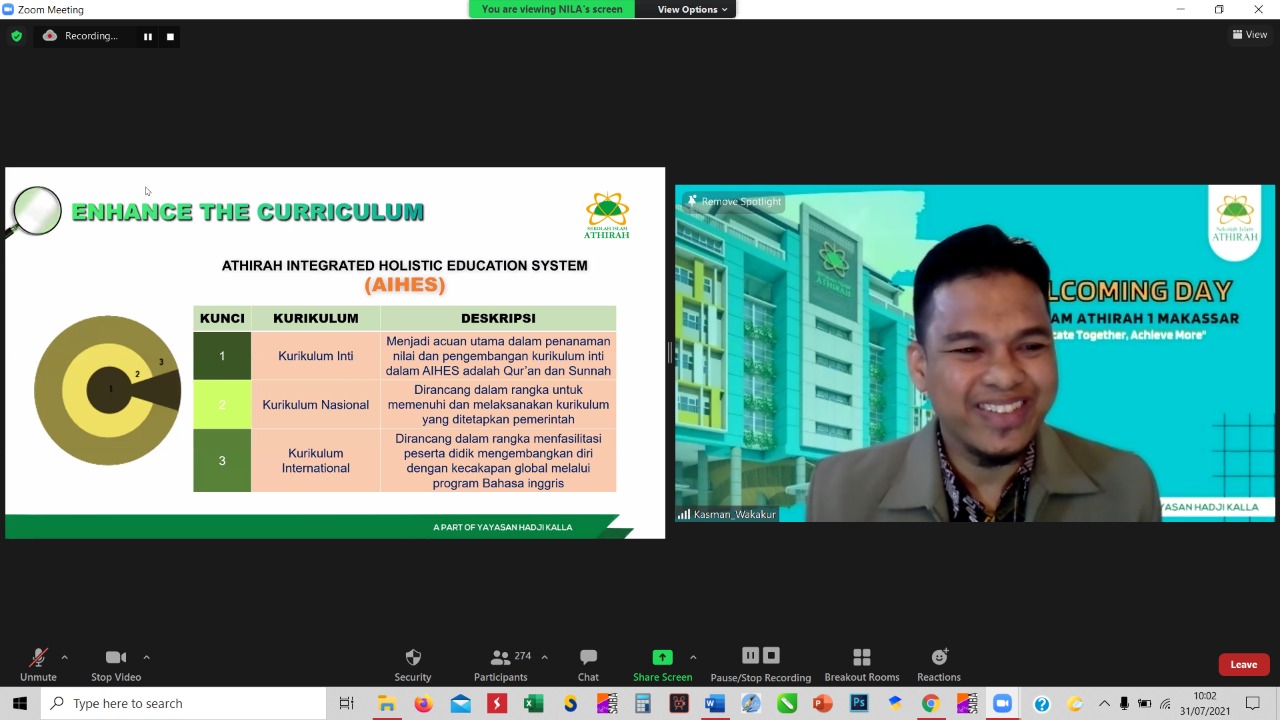The height and width of the screenshot is (720, 1280).
Task: Click the encryption shield icon
Action: tap(16, 36)
